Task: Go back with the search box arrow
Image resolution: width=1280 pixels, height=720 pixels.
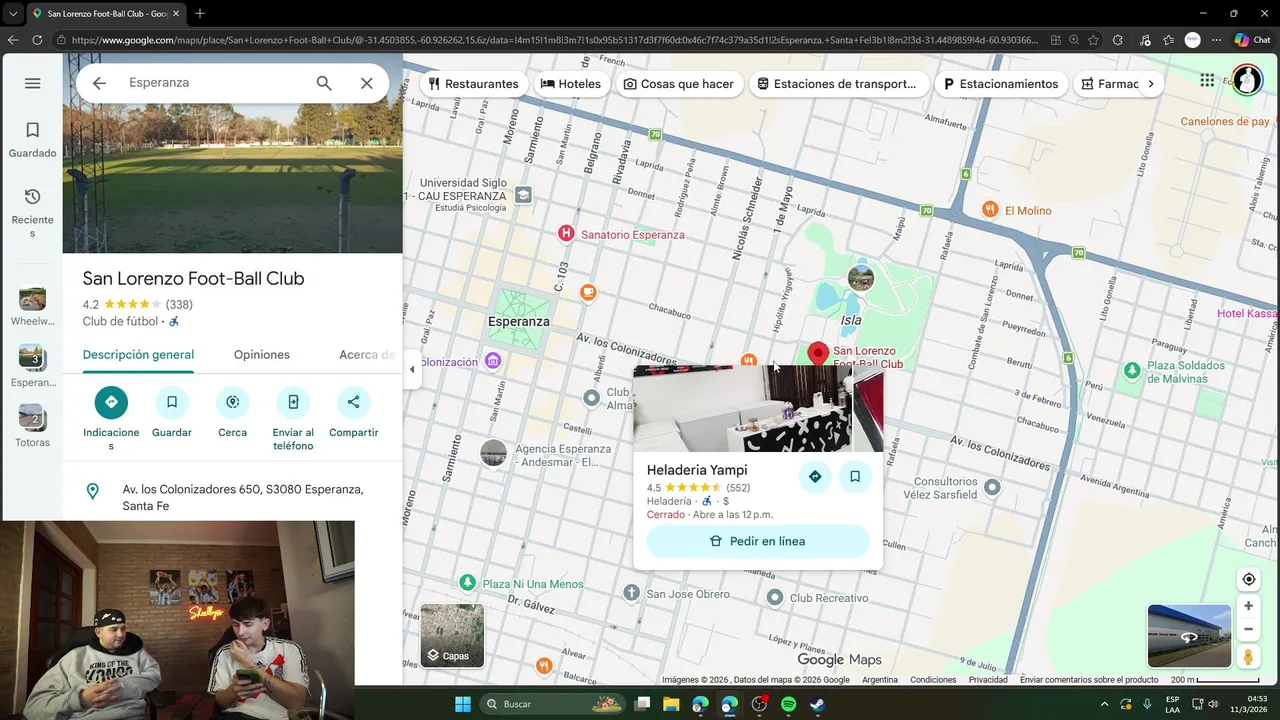Action: pos(99,83)
